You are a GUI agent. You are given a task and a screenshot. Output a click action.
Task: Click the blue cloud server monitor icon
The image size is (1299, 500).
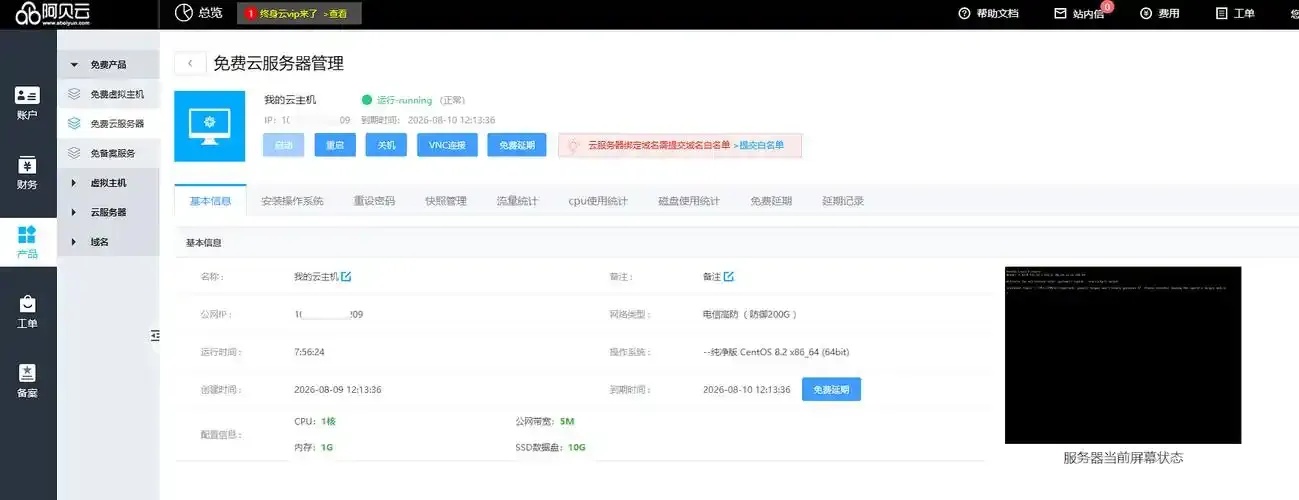tap(209, 126)
